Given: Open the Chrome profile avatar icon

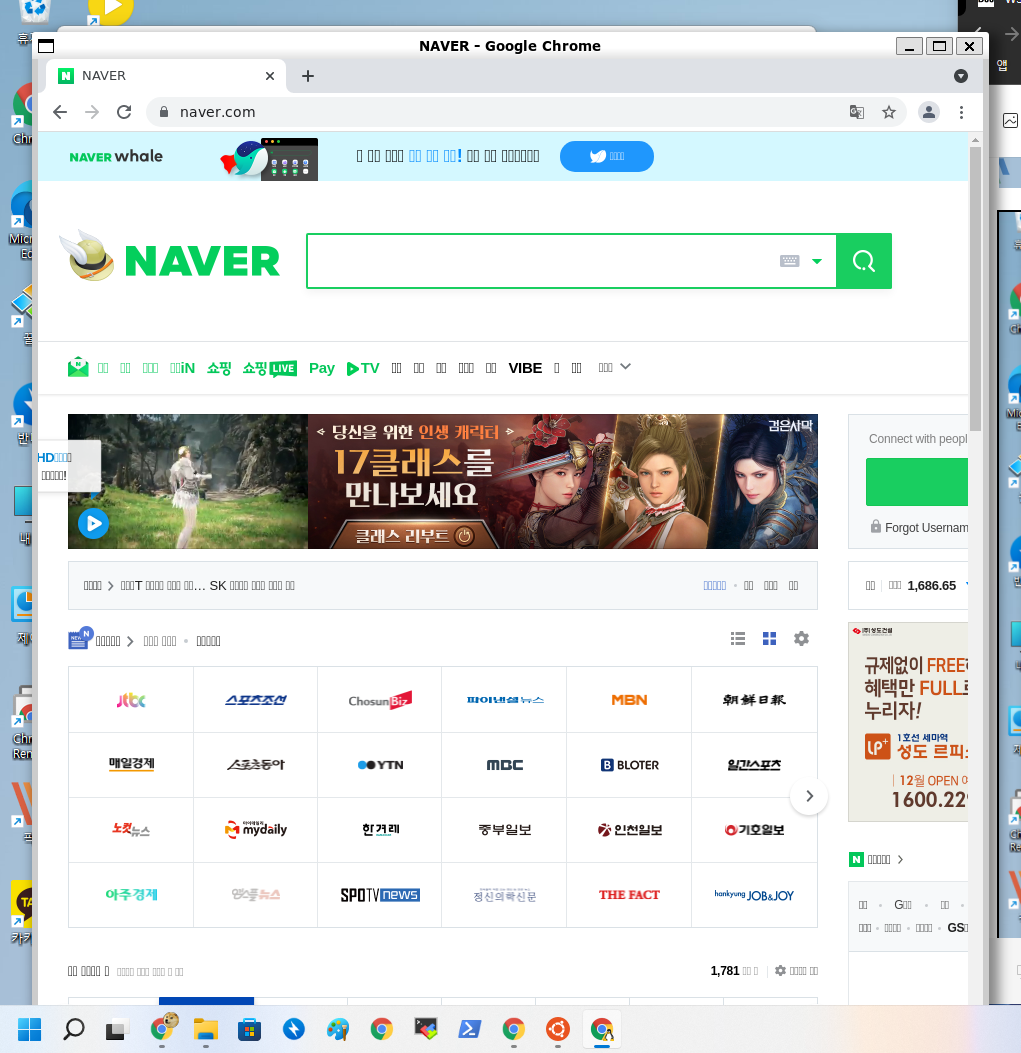Looking at the screenshot, I should click(x=929, y=112).
